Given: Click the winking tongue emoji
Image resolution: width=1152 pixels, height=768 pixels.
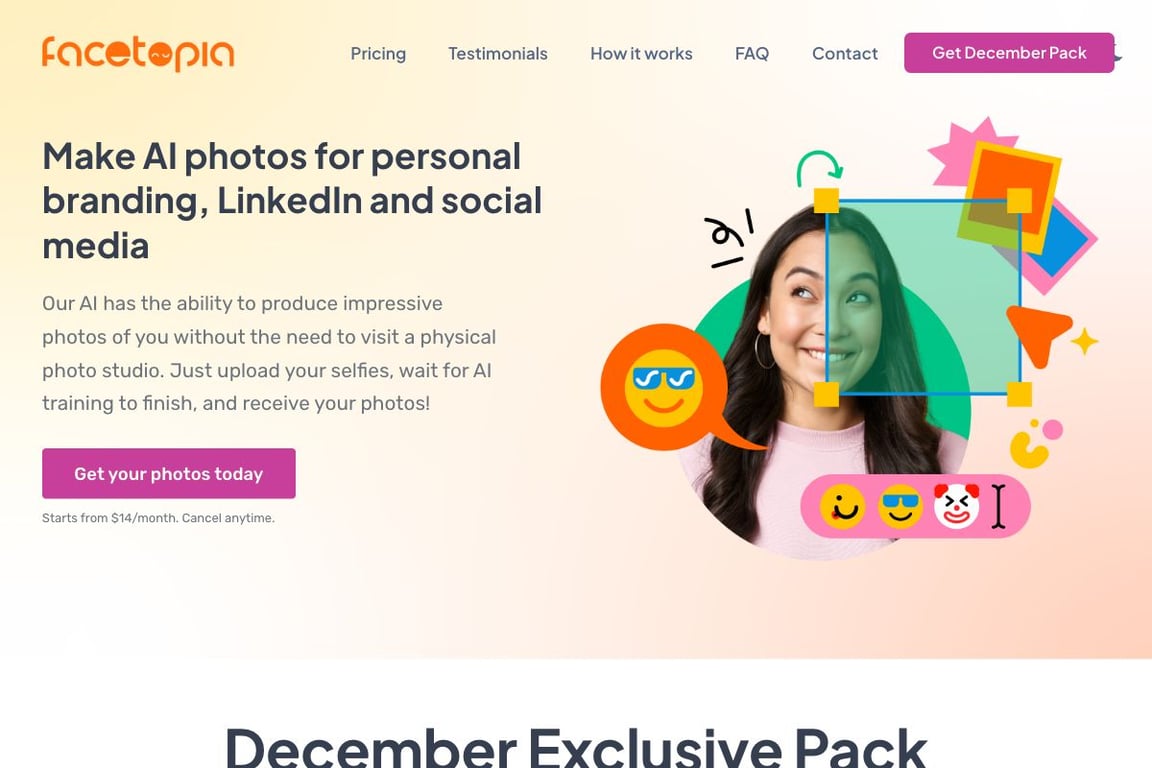Looking at the screenshot, I should click(843, 506).
